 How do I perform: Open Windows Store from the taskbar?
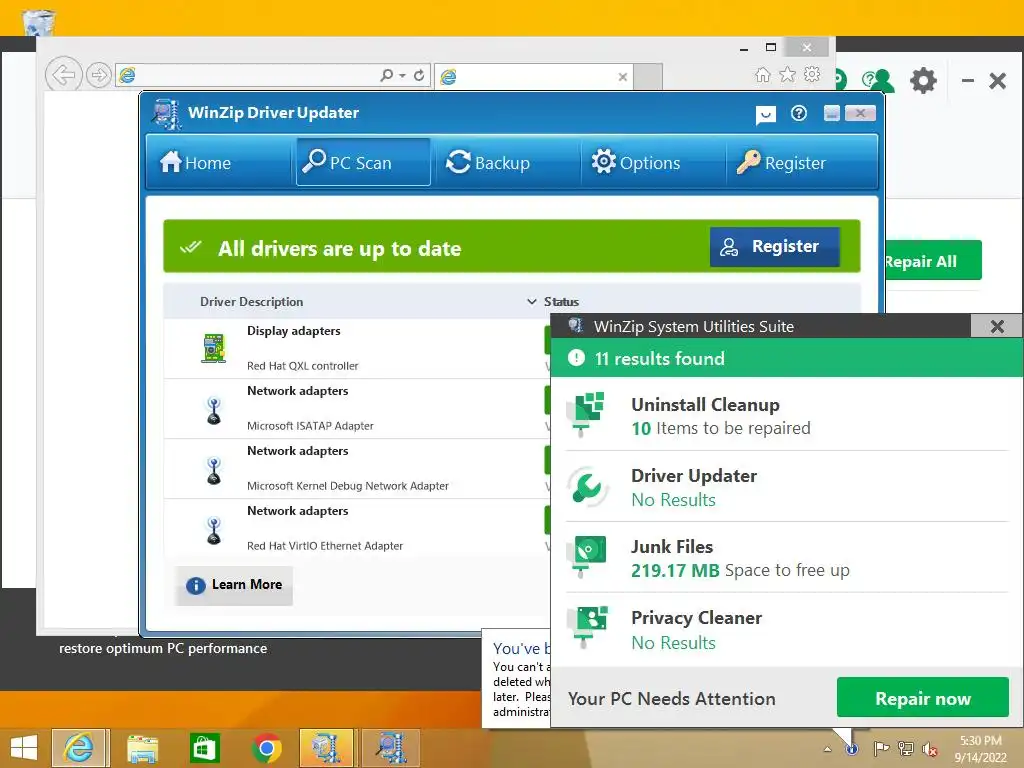(204, 748)
